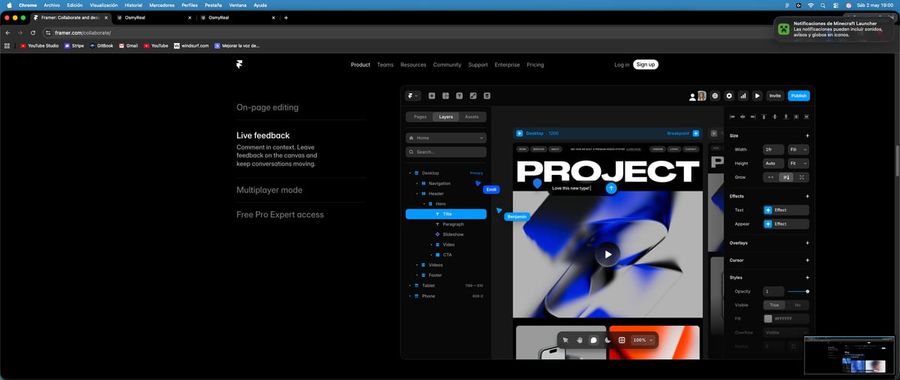Click the CMS icon in editor toolbar
The width and height of the screenshot is (900, 380).
pyautogui.click(x=487, y=96)
